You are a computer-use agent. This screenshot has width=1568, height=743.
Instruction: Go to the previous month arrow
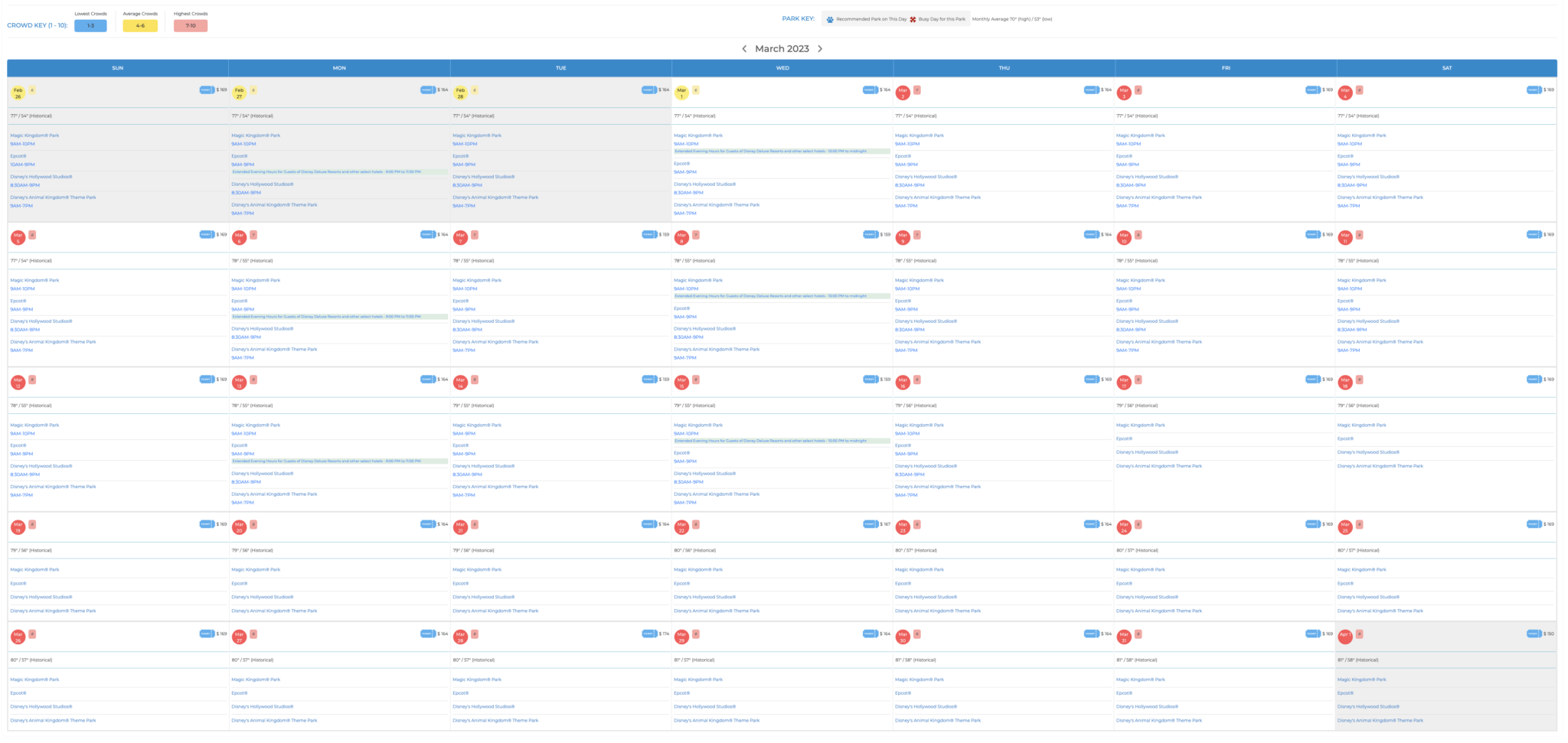744,48
